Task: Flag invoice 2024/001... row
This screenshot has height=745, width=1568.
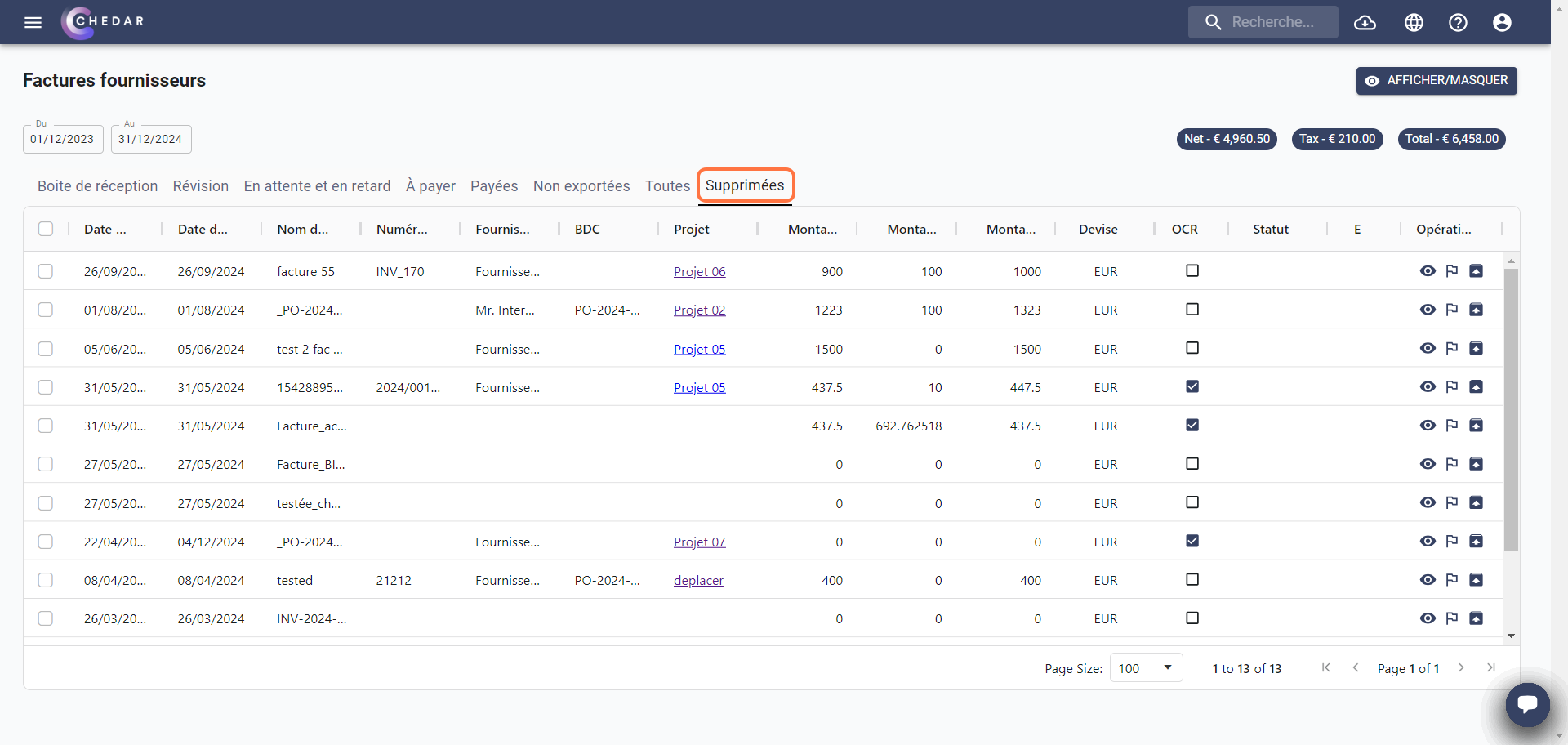Action: coord(1452,386)
